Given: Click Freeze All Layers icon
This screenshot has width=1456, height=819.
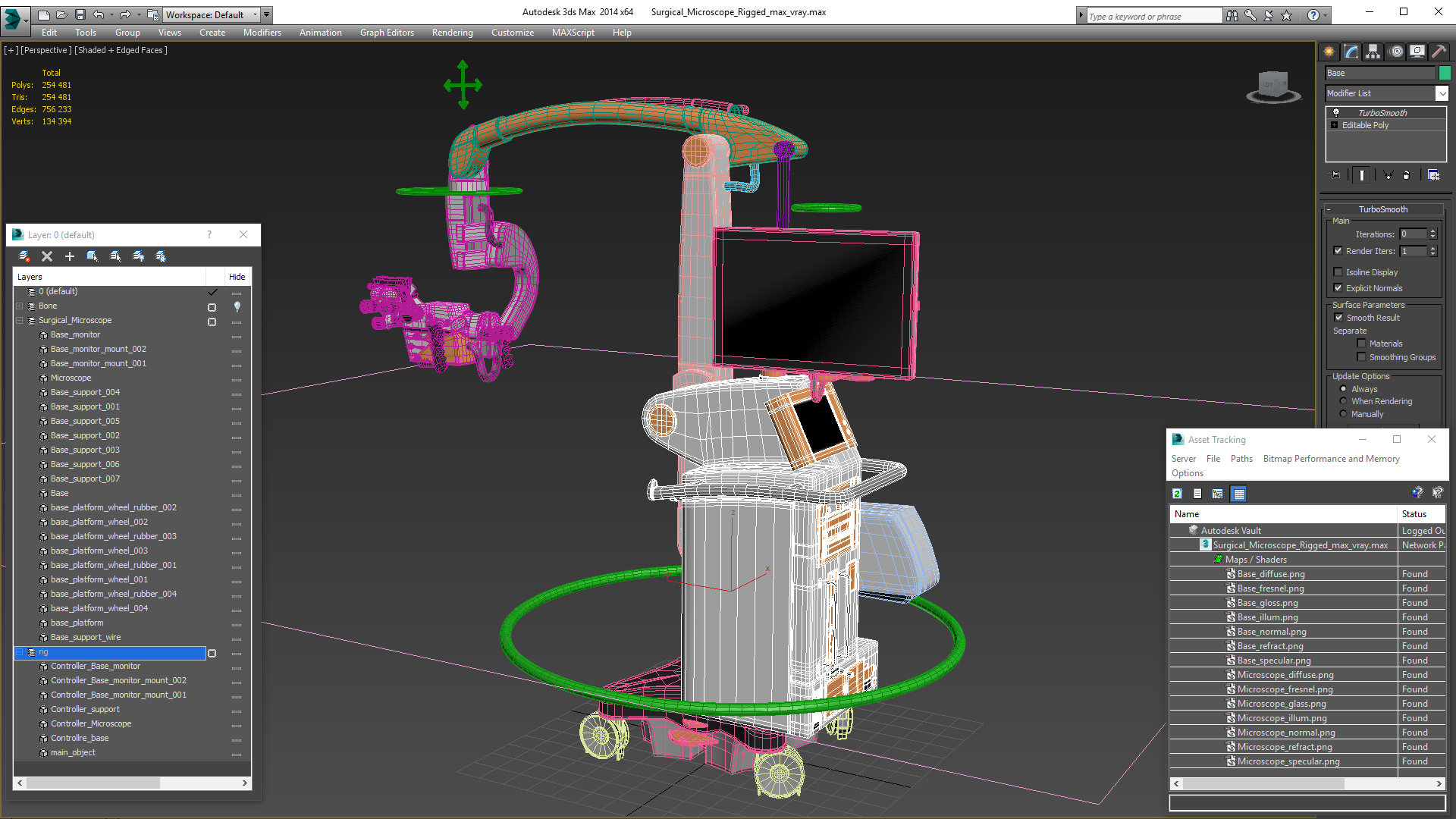Looking at the screenshot, I should point(161,256).
